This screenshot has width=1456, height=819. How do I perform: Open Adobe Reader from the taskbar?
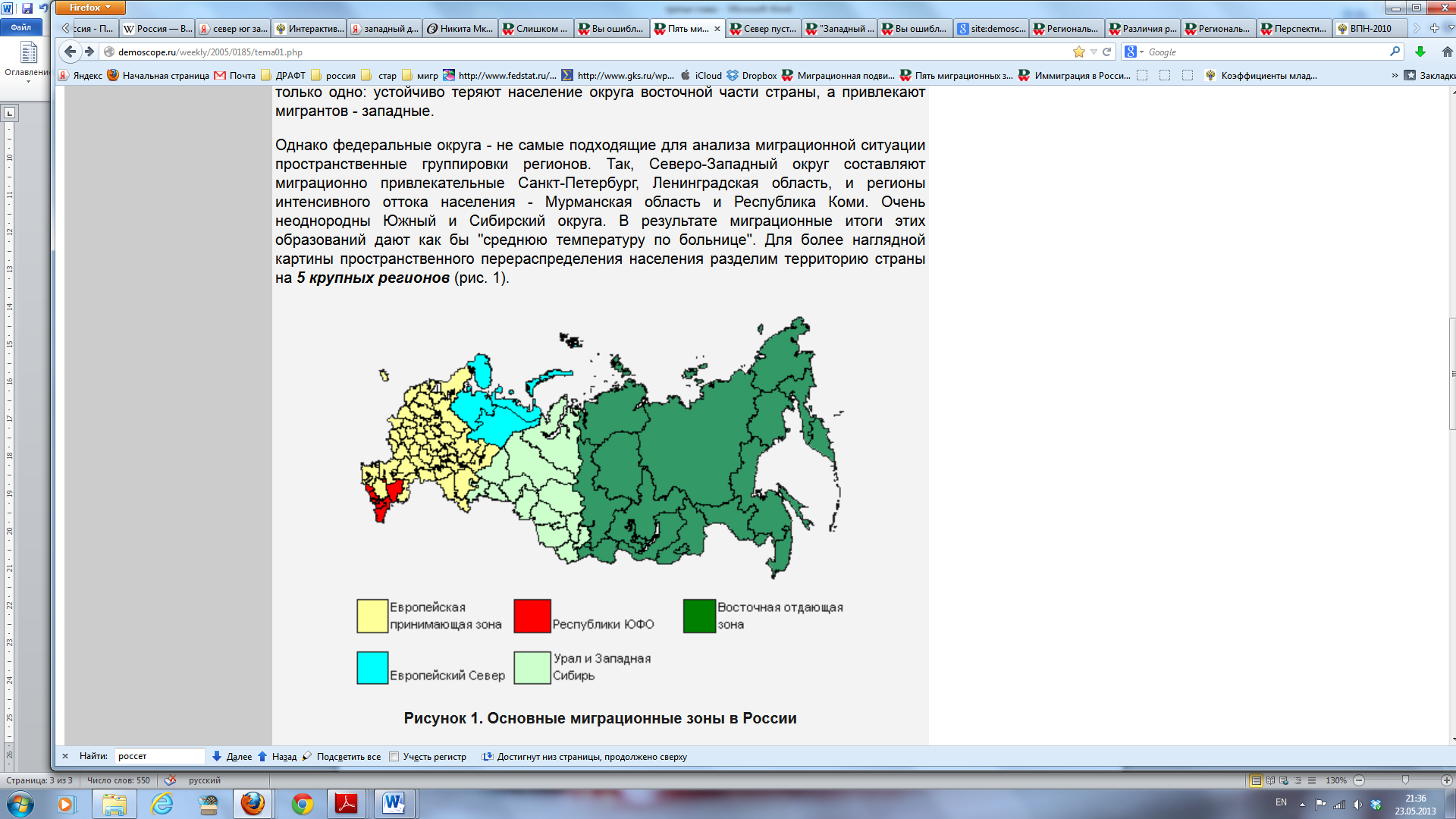(x=347, y=804)
